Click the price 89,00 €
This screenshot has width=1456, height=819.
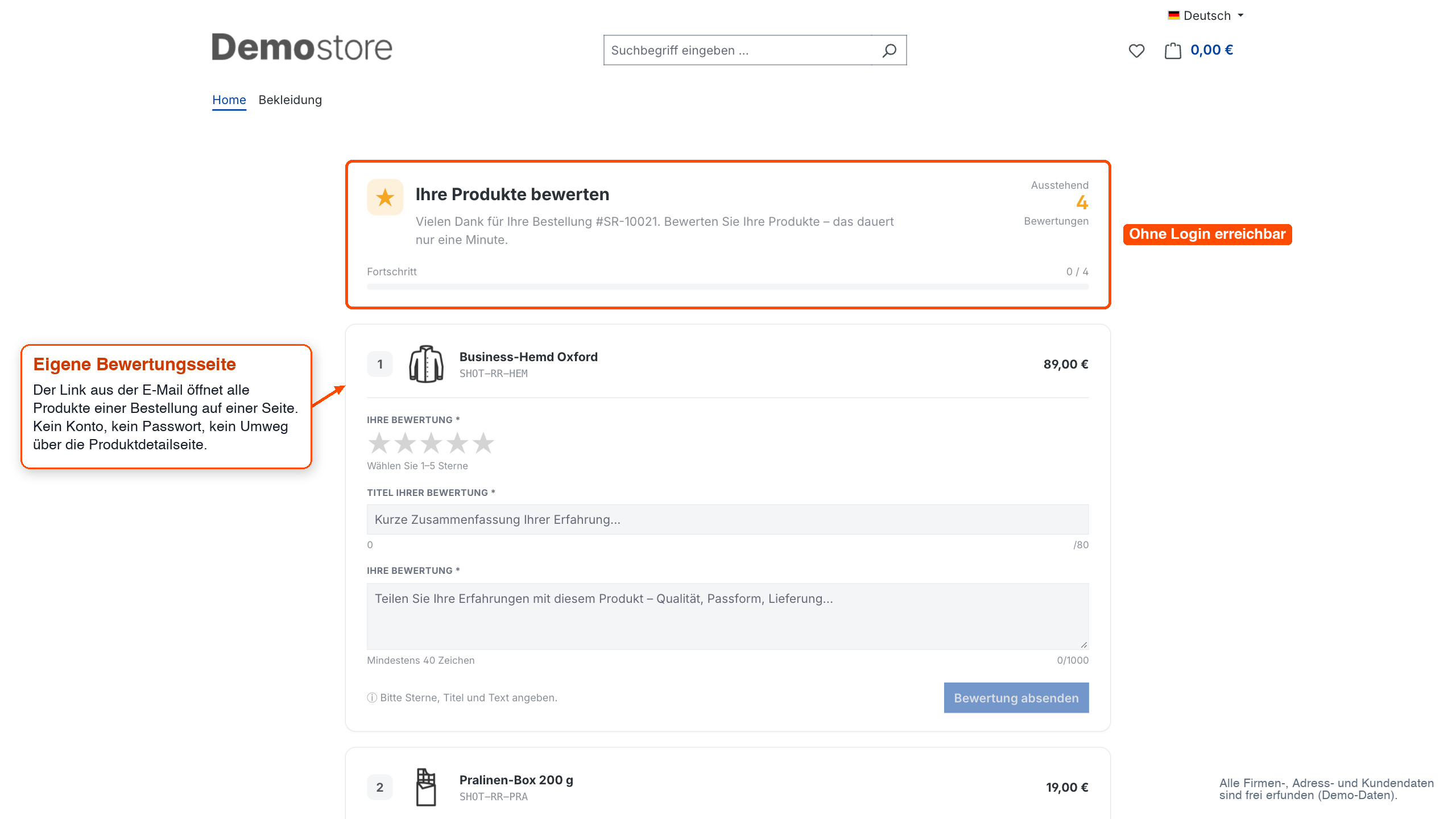[1066, 364]
